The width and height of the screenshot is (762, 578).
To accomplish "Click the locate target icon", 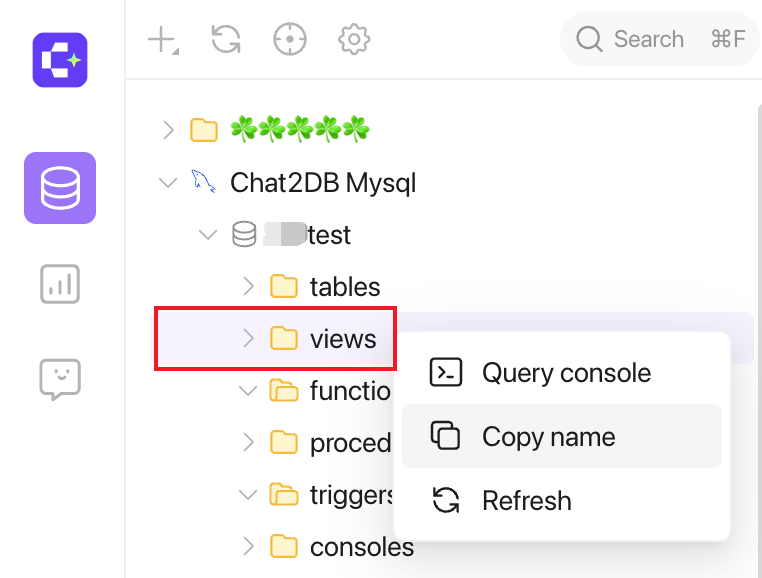I will click(x=290, y=39).
